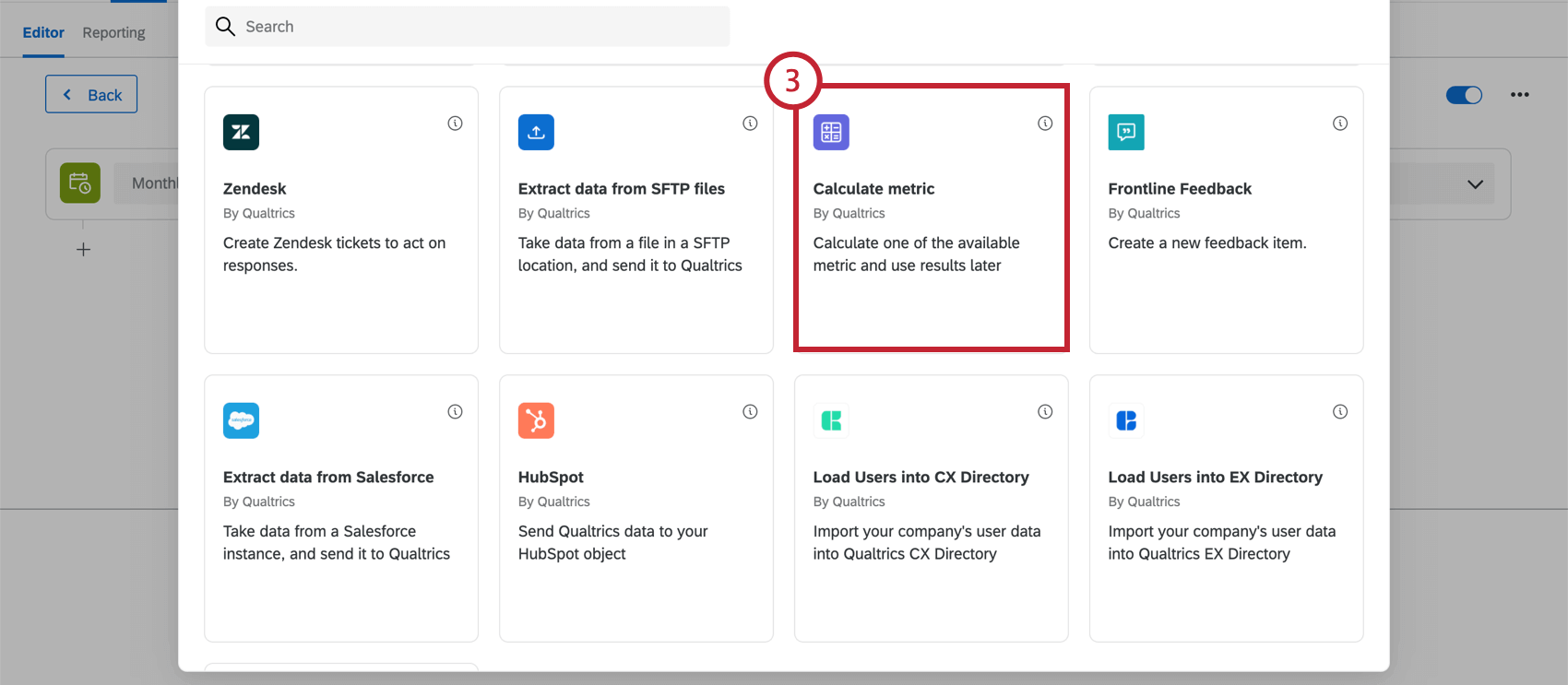Show info for the Zendesk card
Screen dimensions: 1568x685
point(455,124)
